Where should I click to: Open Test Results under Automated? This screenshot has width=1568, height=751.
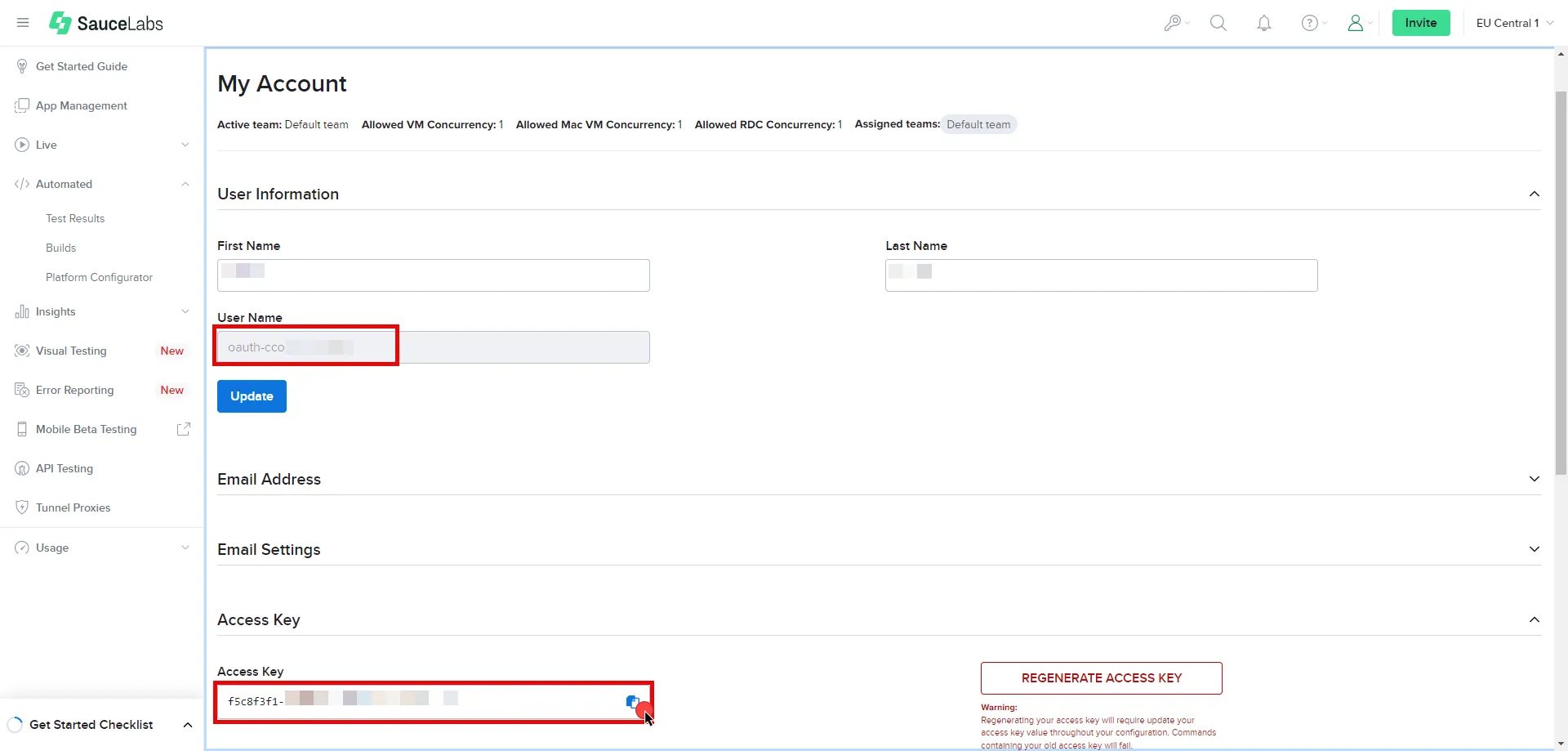click(x=75, y=218)
